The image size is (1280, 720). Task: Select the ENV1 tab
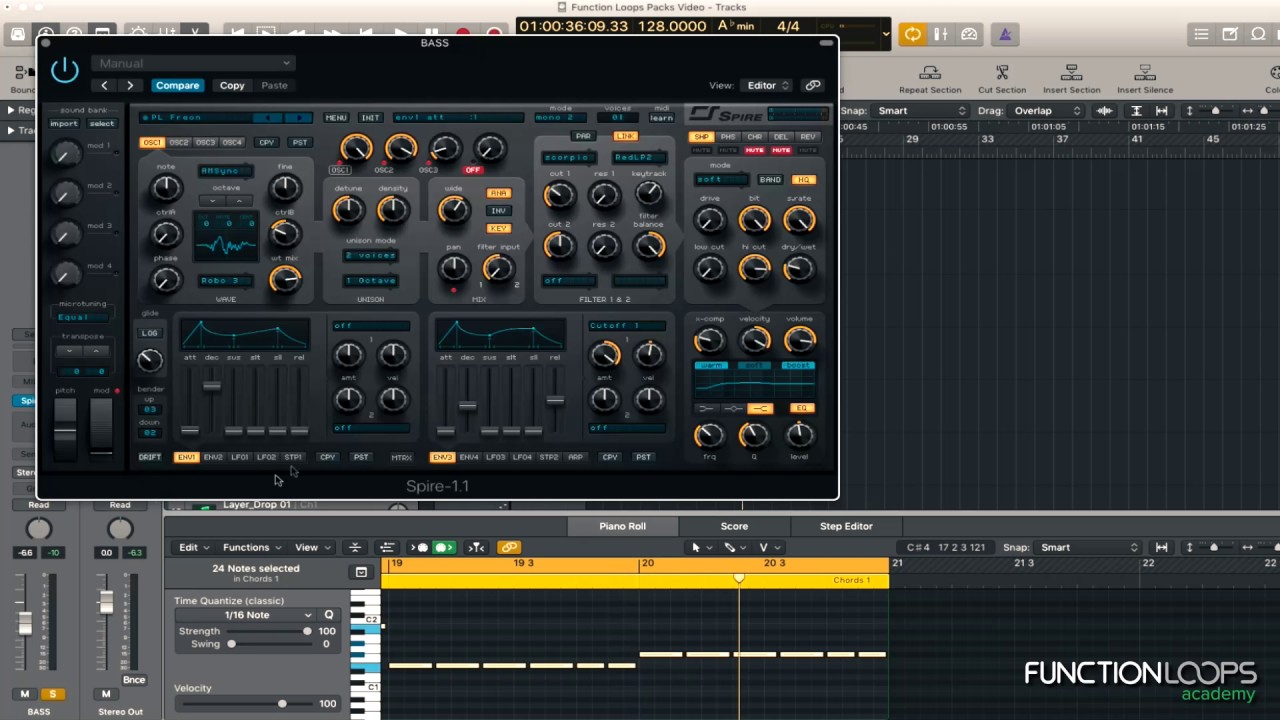pos(186,457)
